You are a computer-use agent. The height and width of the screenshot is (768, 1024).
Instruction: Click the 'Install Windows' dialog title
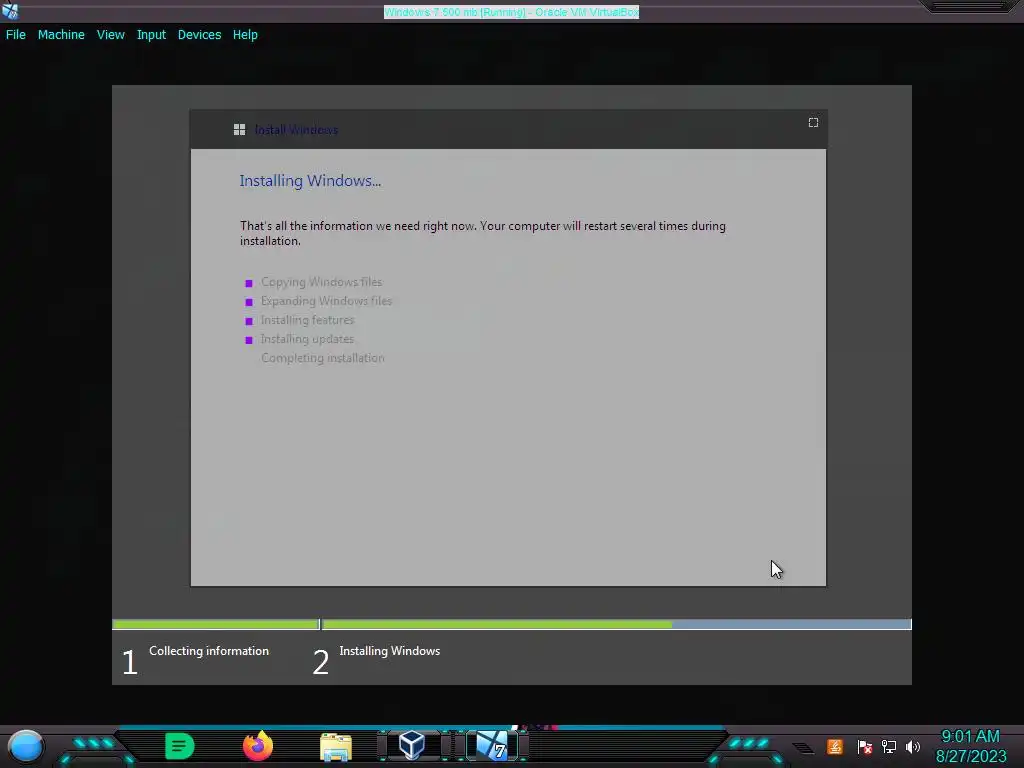click(x=296, y=130)
